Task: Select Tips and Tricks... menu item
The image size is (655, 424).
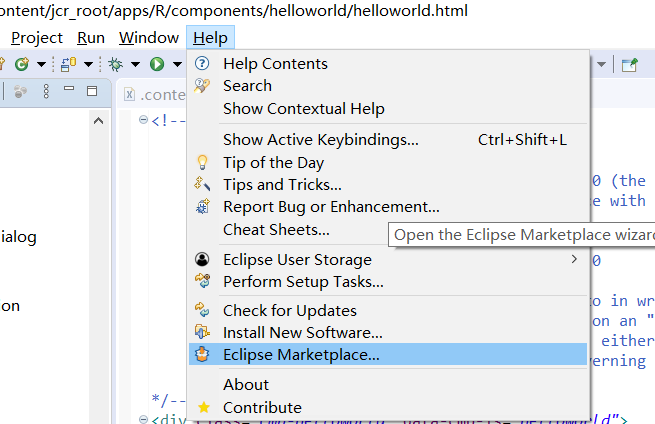Action: tap(388, 185)
